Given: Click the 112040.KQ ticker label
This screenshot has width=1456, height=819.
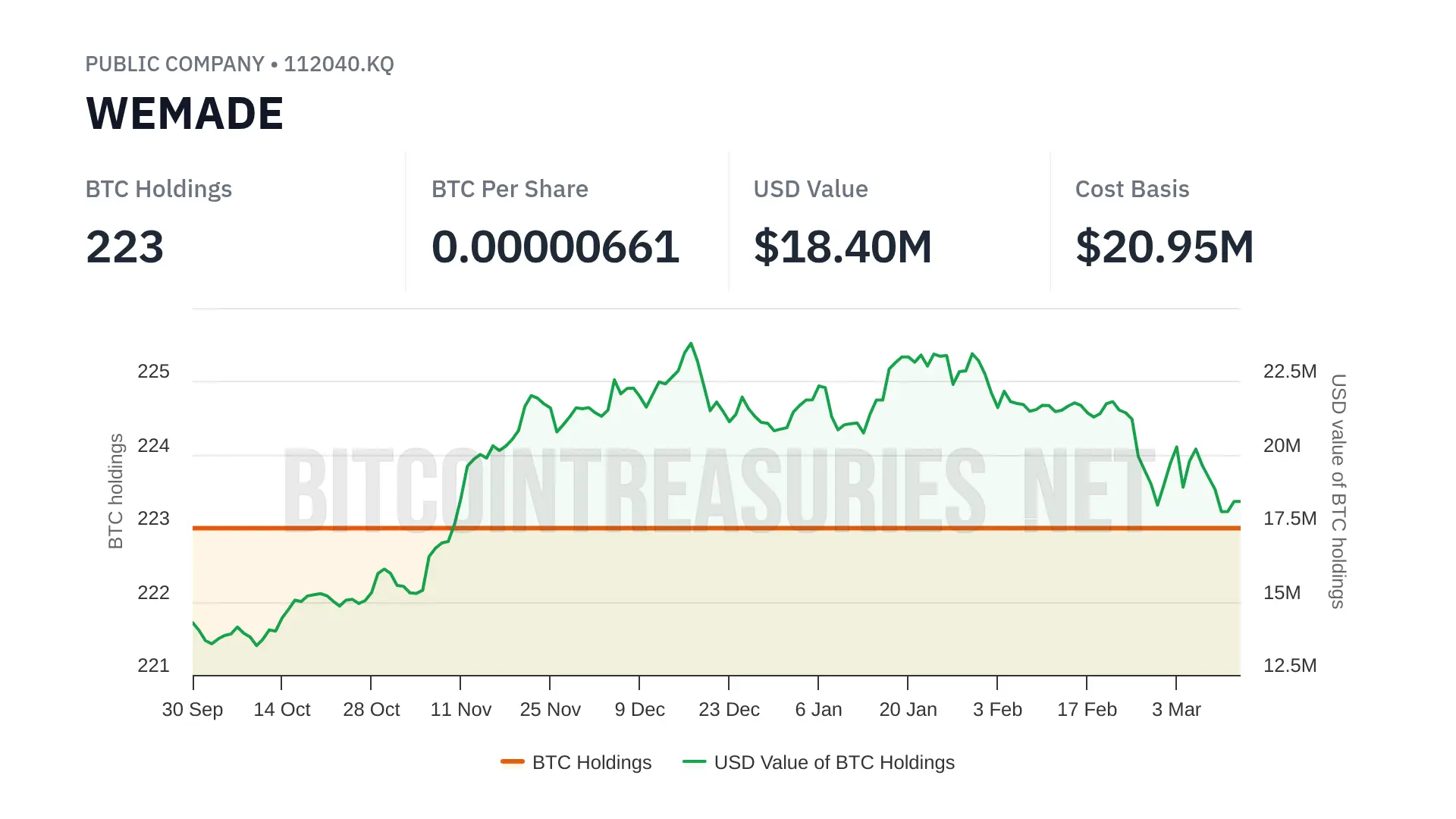Looking at the screenshot, I should tap(338, 64).
